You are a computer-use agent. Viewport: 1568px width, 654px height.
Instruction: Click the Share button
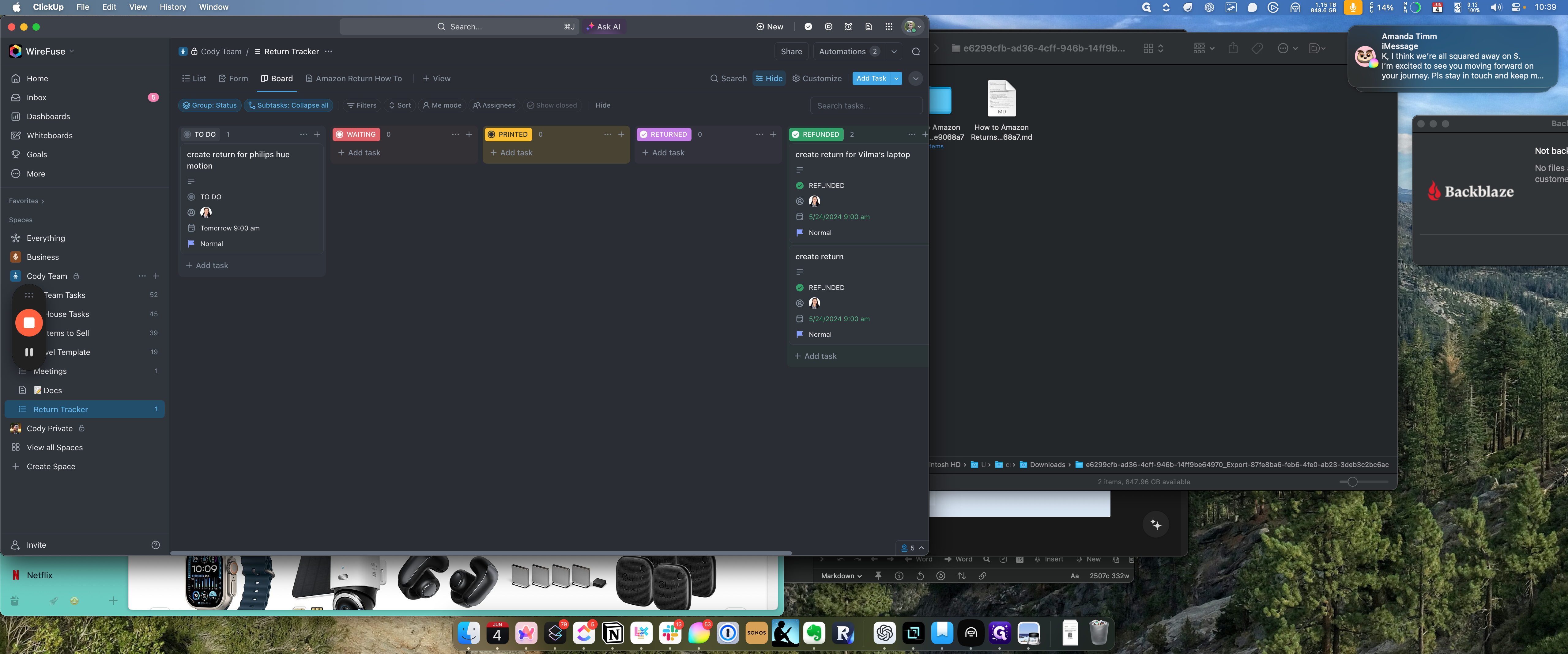pos(791,52)
